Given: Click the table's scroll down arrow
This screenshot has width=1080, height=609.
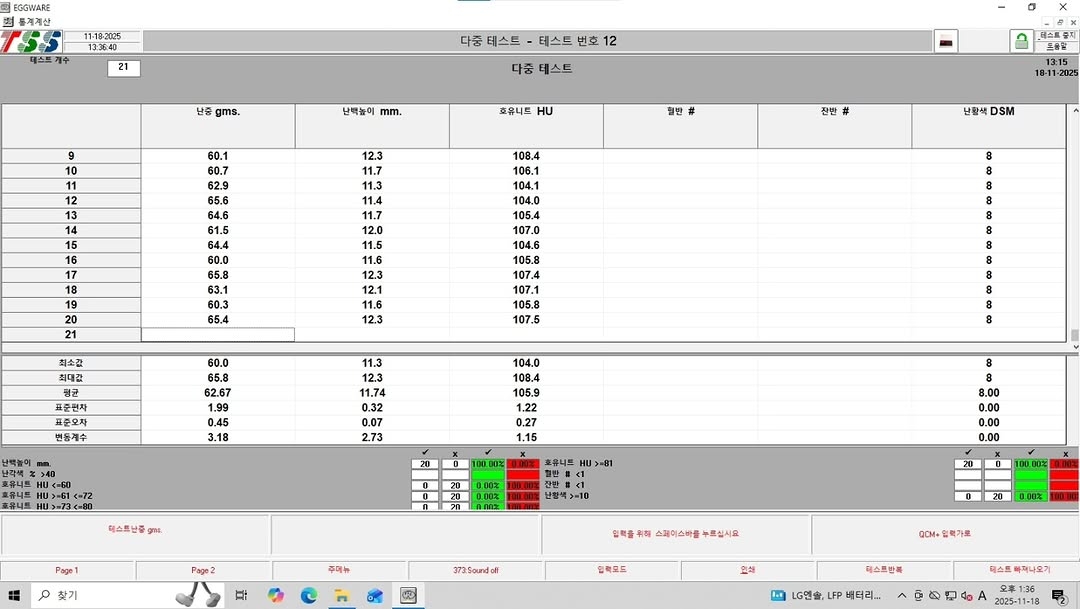Looking at the screenshot, I should tap(1075, 347).
